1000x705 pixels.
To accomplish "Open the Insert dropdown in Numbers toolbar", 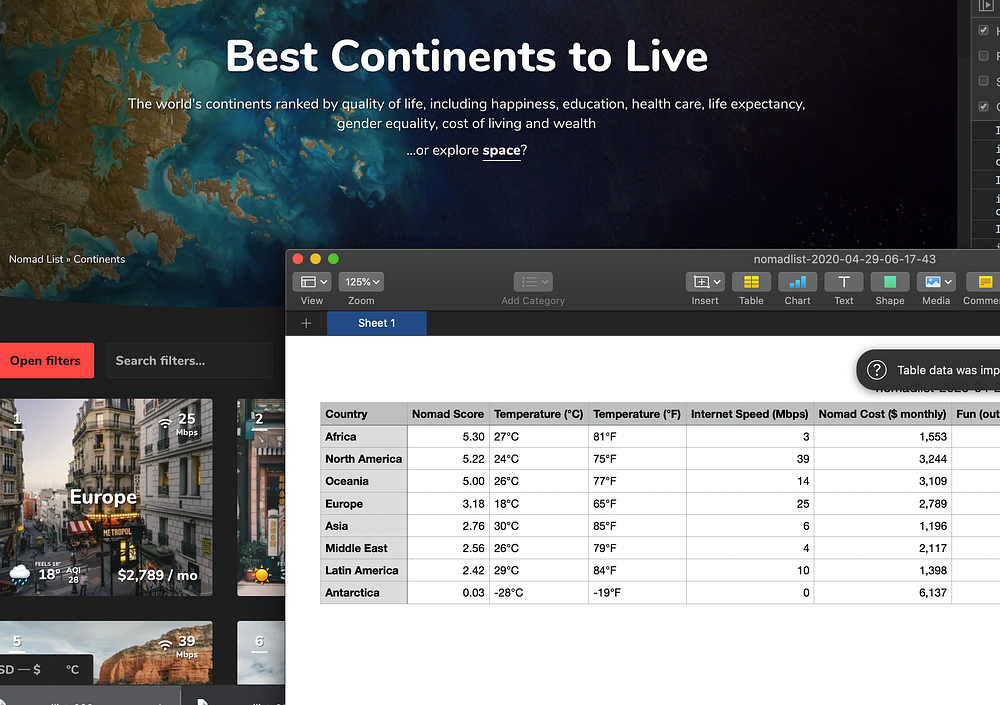I will (705, 282).
